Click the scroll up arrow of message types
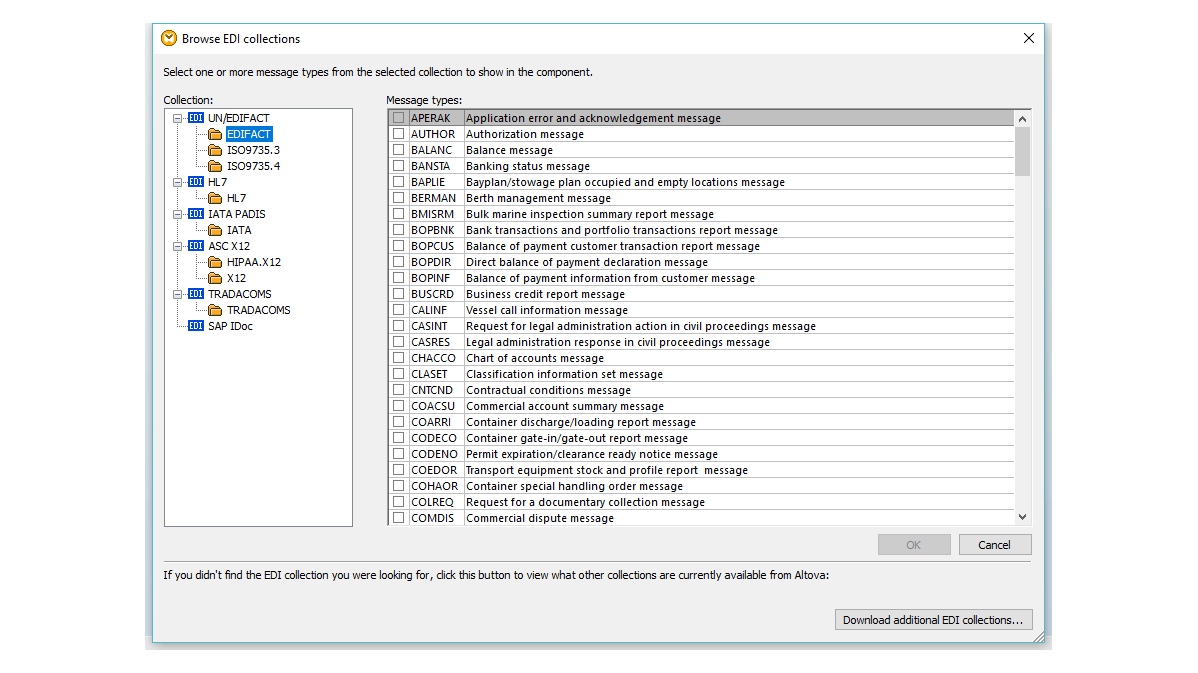This screenshot has width=1198, height=673. point(1022,119)
